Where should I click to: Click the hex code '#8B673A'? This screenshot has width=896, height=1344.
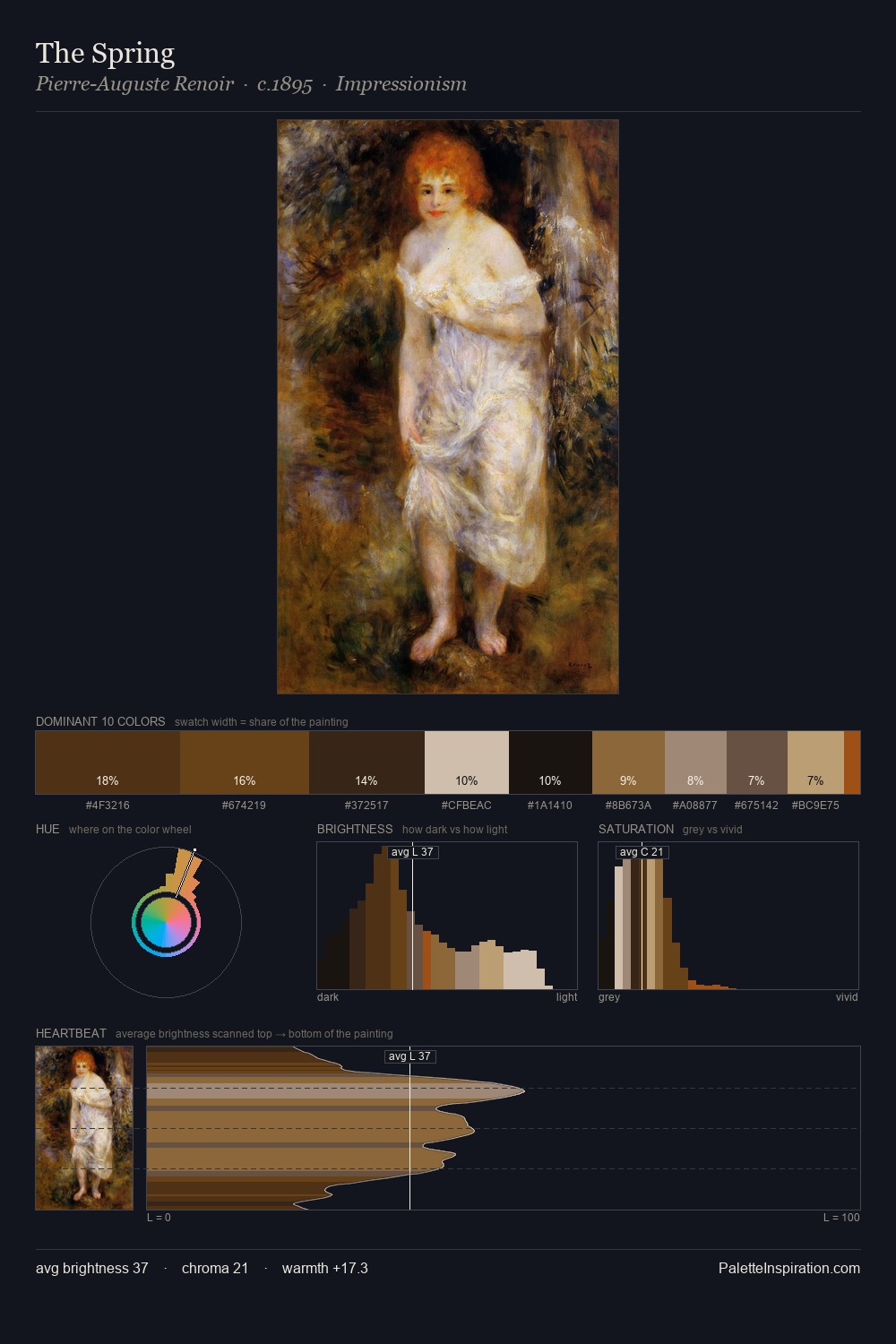628,806
